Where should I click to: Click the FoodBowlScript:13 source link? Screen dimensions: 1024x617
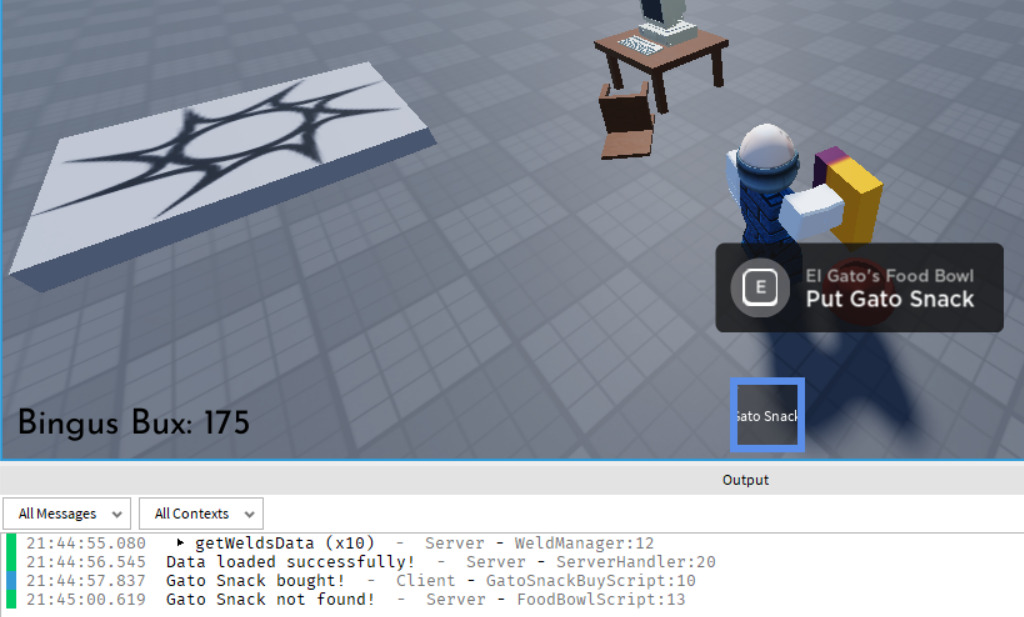coord(601,599)
